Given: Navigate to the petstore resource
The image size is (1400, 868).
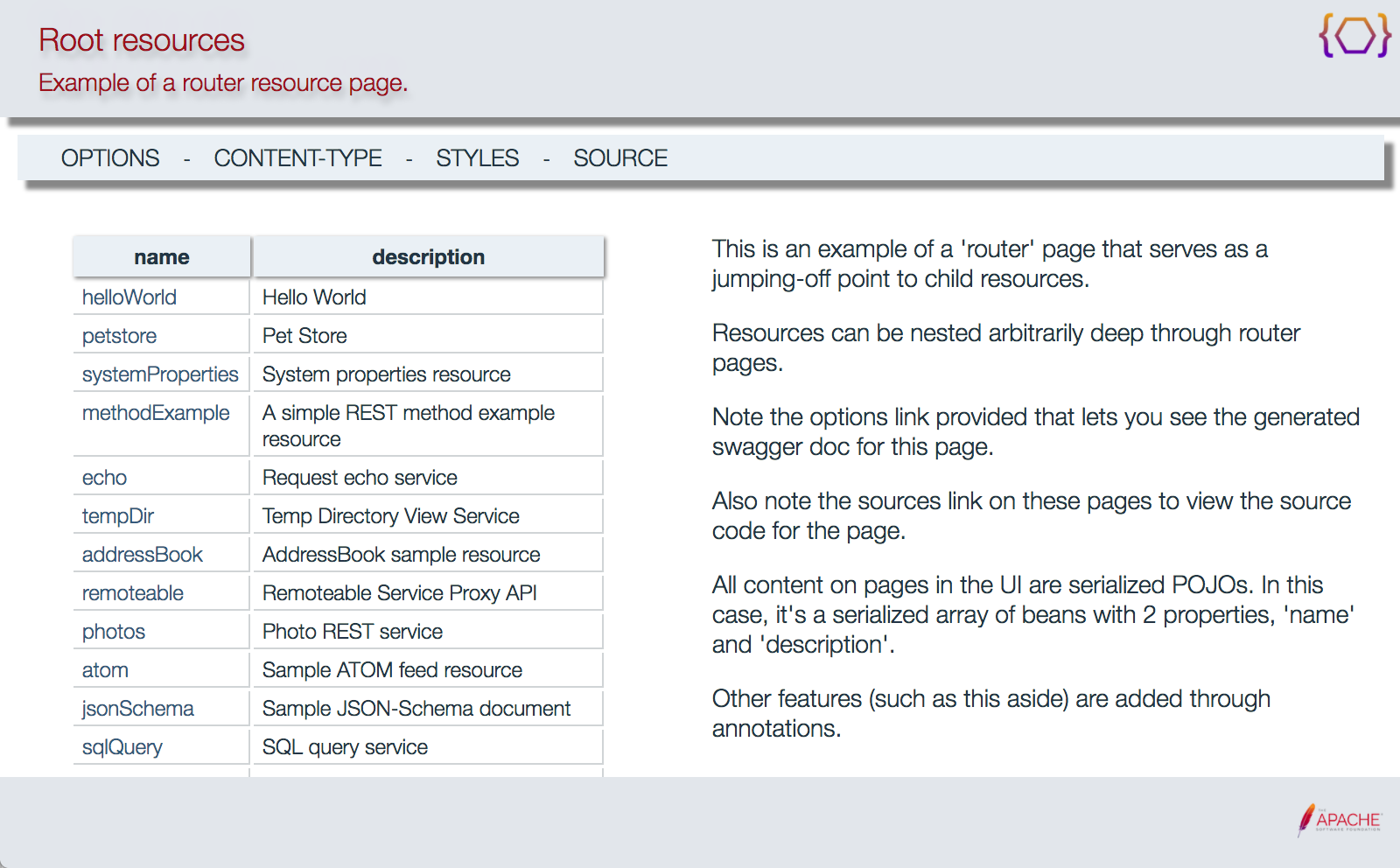Looking at the screenshot, I should (119, 336).
